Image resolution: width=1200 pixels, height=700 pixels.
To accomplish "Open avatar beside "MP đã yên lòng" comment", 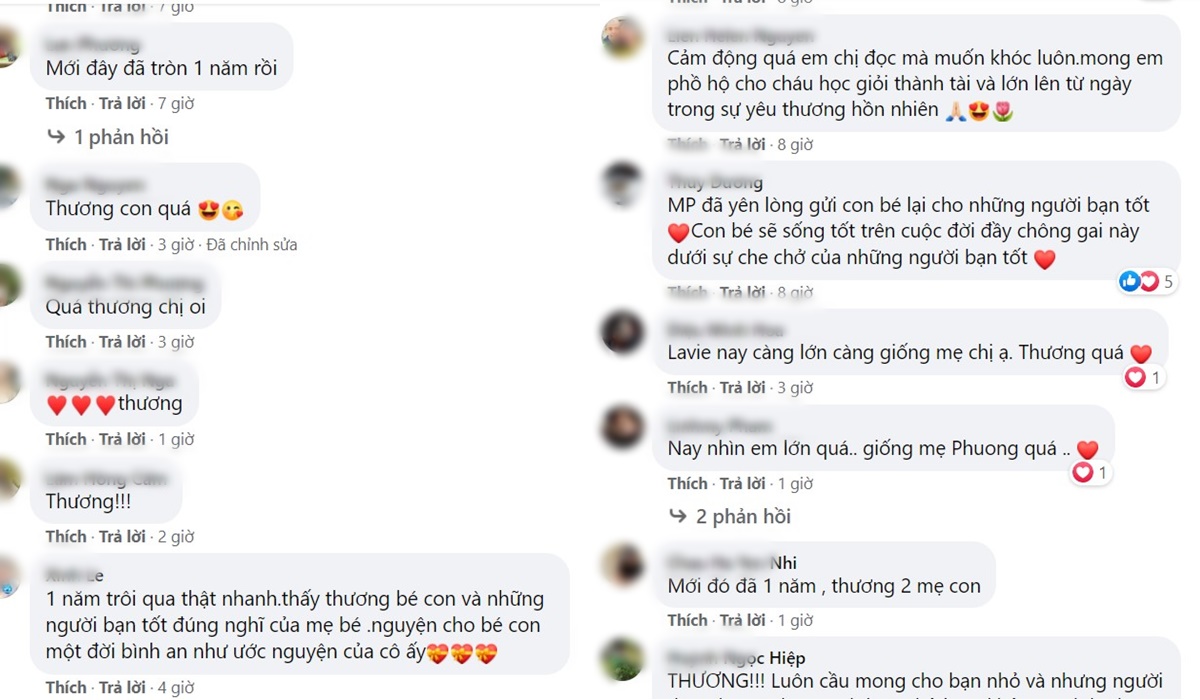I will (622, 185).
